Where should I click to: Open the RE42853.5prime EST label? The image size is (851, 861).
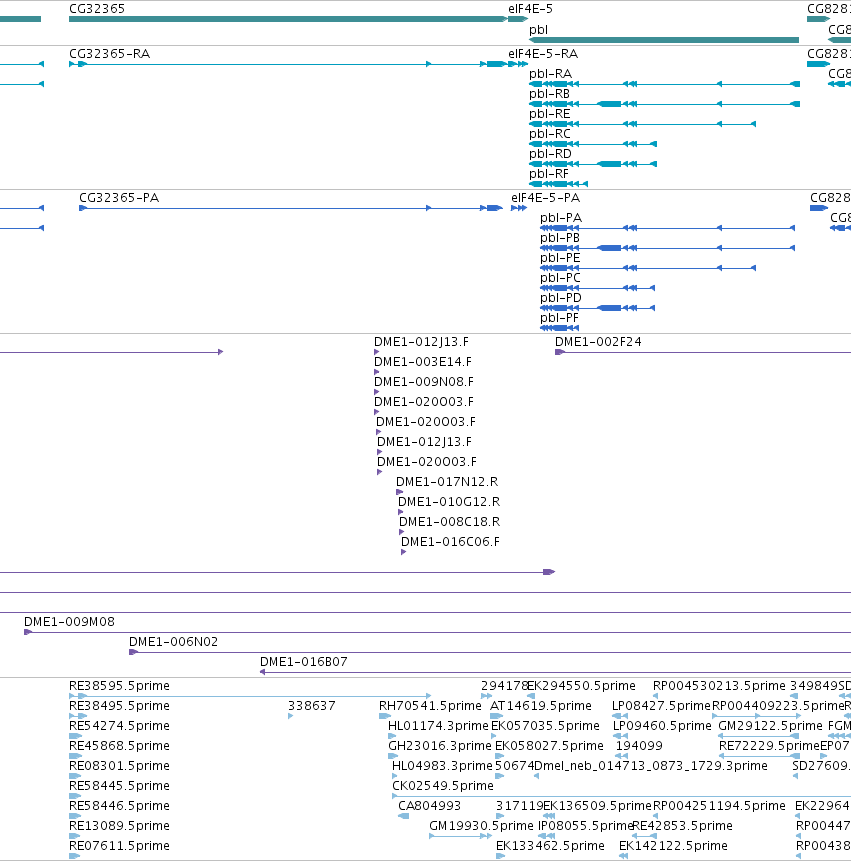pyautogui.click(x=682, y=826)
